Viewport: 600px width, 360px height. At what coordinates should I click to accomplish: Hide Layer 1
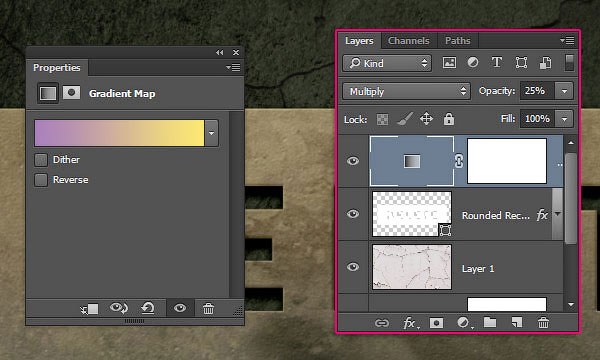[353, 267]
